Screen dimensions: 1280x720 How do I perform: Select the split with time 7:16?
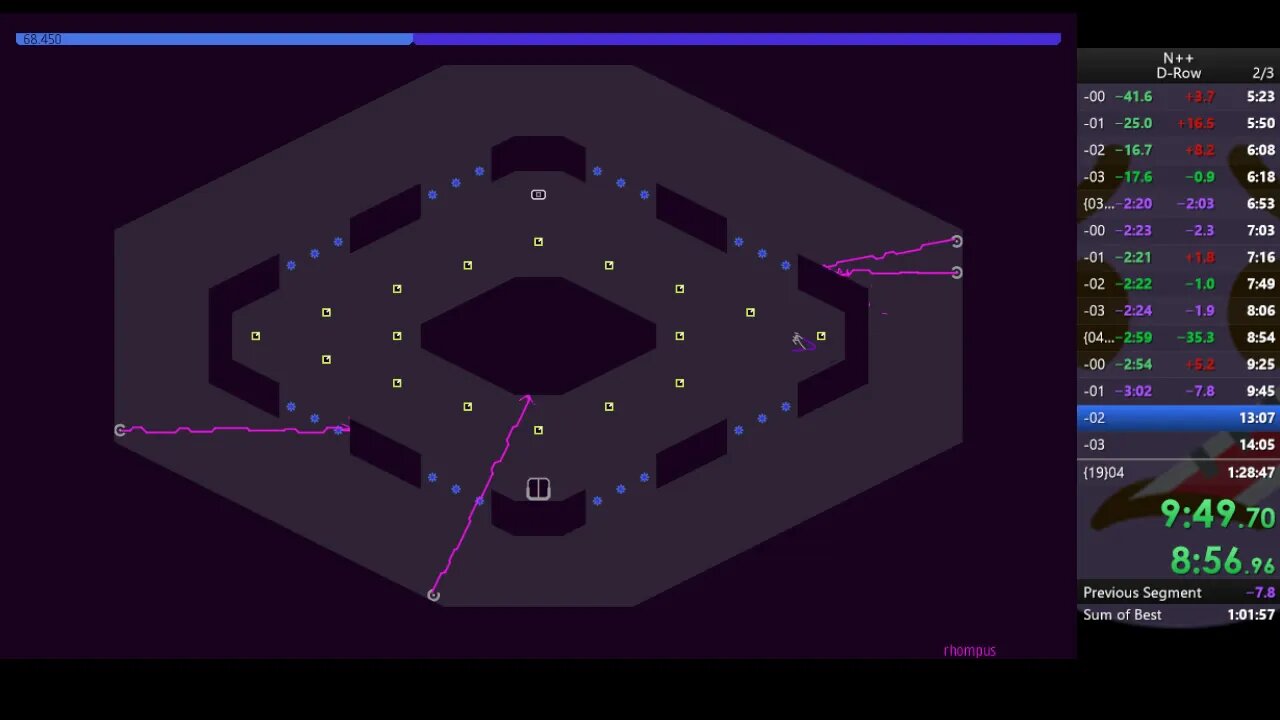(1178, 257)
